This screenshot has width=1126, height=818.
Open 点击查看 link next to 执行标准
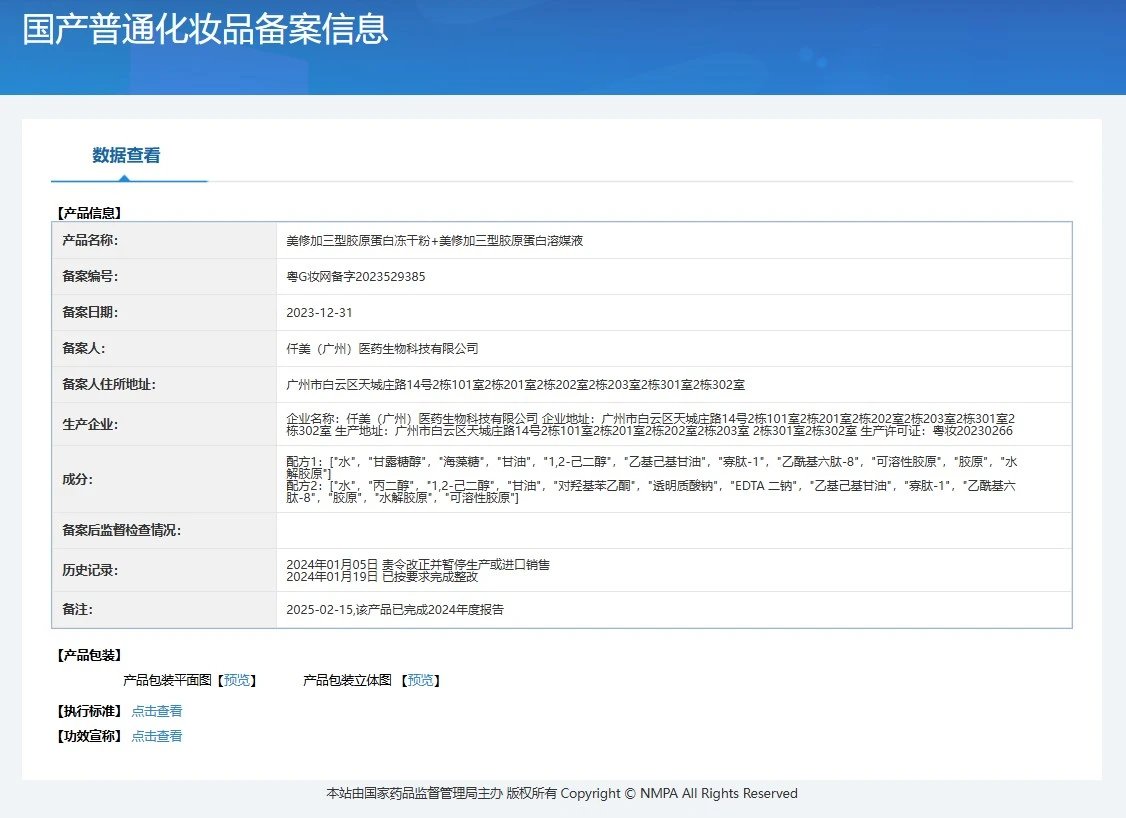tap(157, 711)
